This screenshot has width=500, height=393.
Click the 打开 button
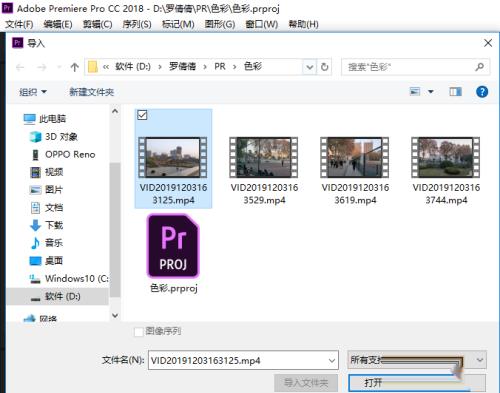417,383
